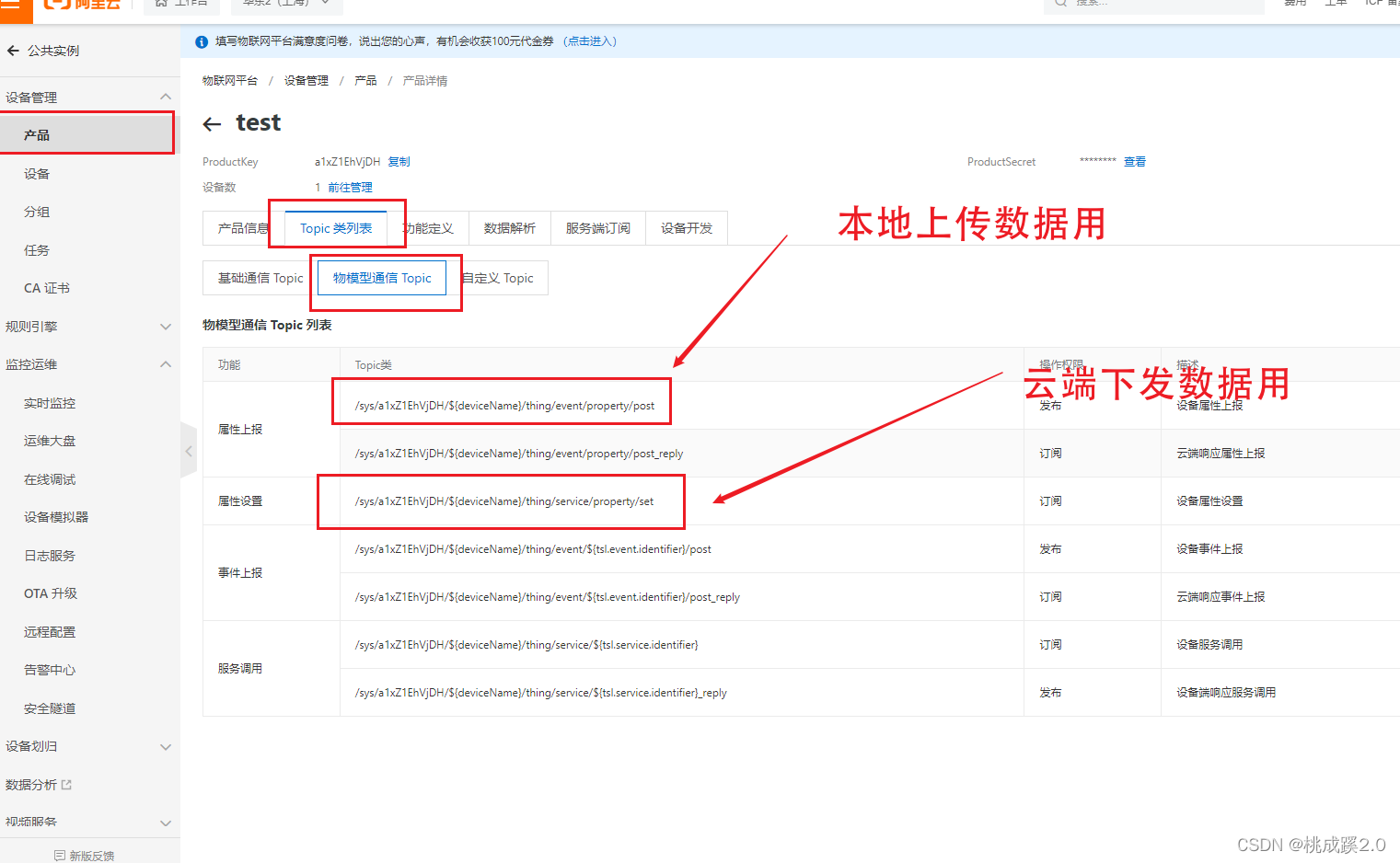This screenshot has height=863, width=1400.
Task: Click 设备管理 in the breadcrumb
Action: (x=307, y=81)
